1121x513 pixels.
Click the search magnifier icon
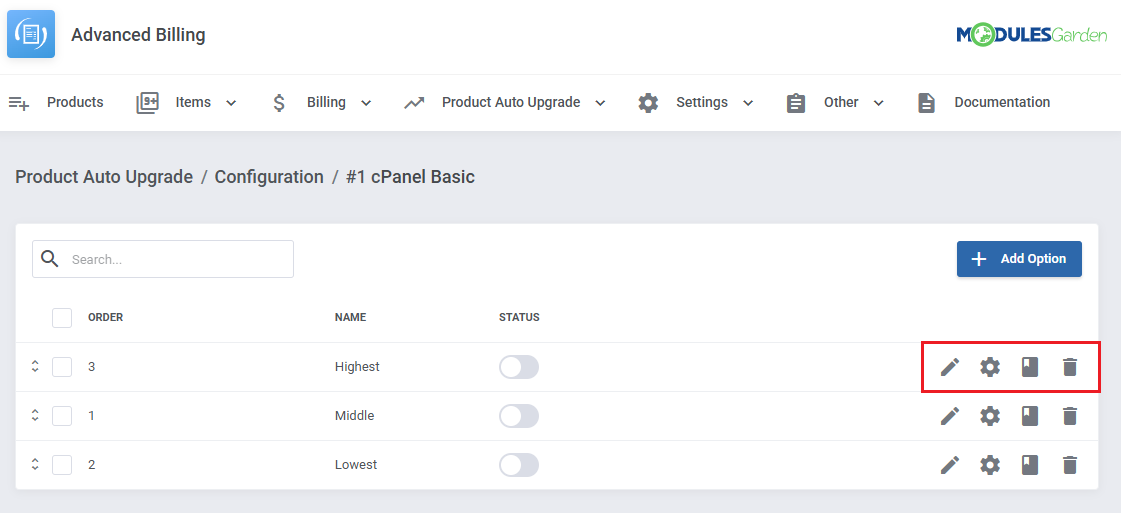(x=50, y=259)
